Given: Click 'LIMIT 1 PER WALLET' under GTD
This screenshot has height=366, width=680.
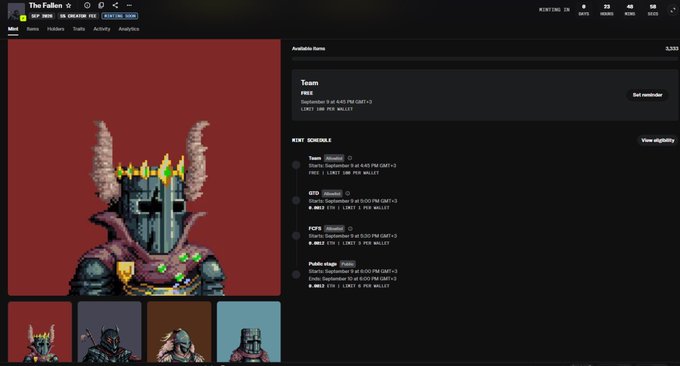Looking at the screenshot, I should (x=366, y=208).
